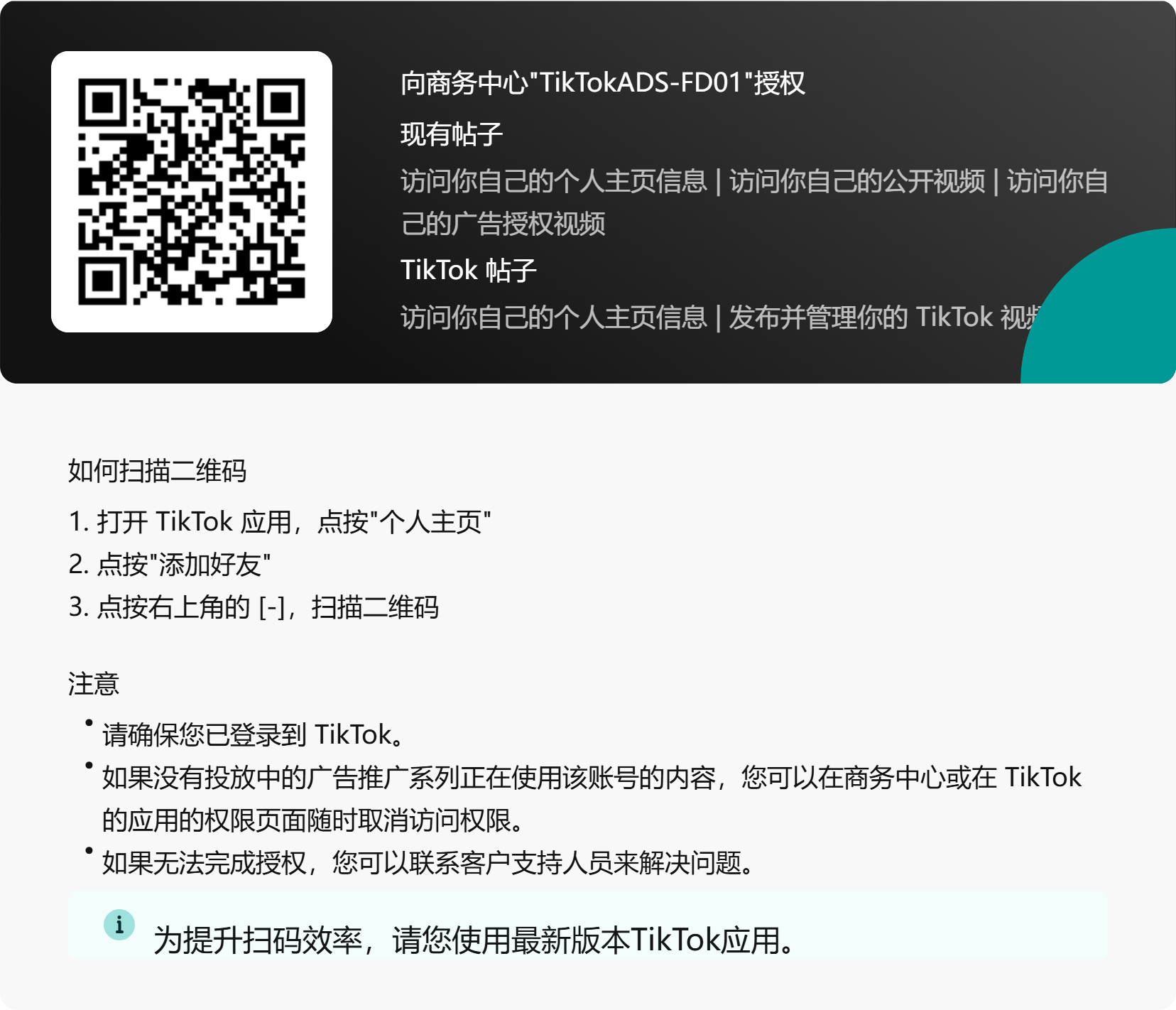Screen dimensions: 1176x1010
Task: Click the info icon beside scan tip
Action: 119,925
